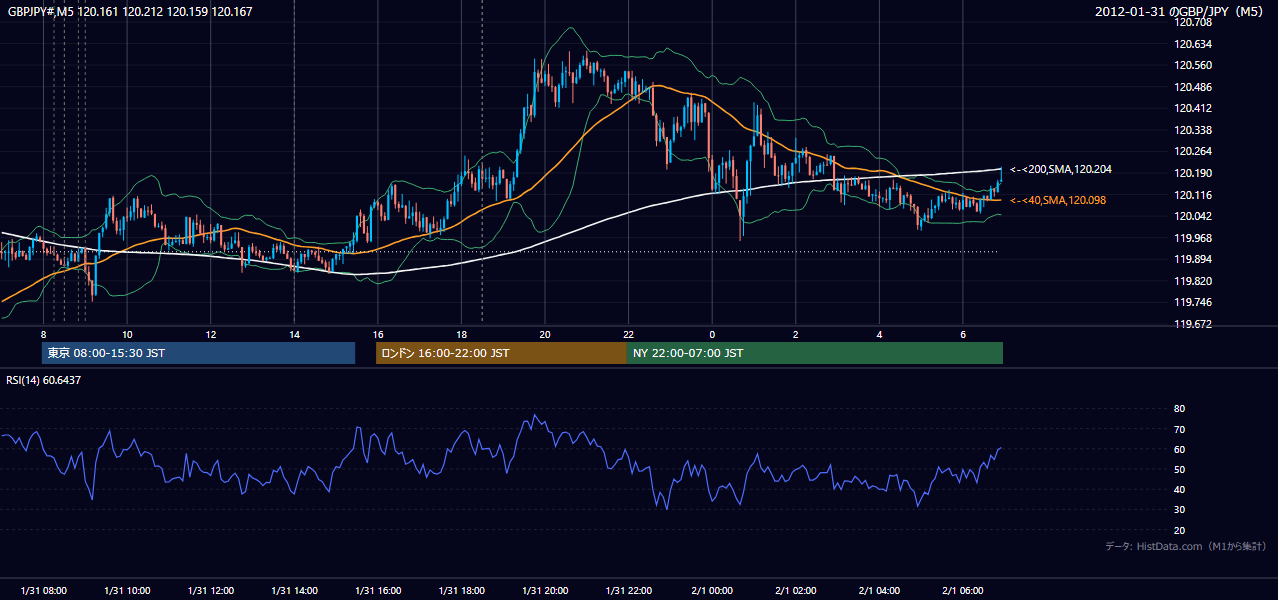Click the GBPJPY#,M5 chart title text
Image resolution: width=1278 pixels, height=600 pixels.
130,11
